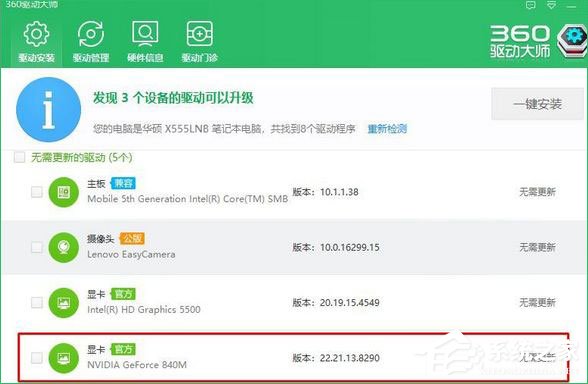Switch to the 驱动管理 tab
This screenshot has height=384, width=588.
pos(91,41)
